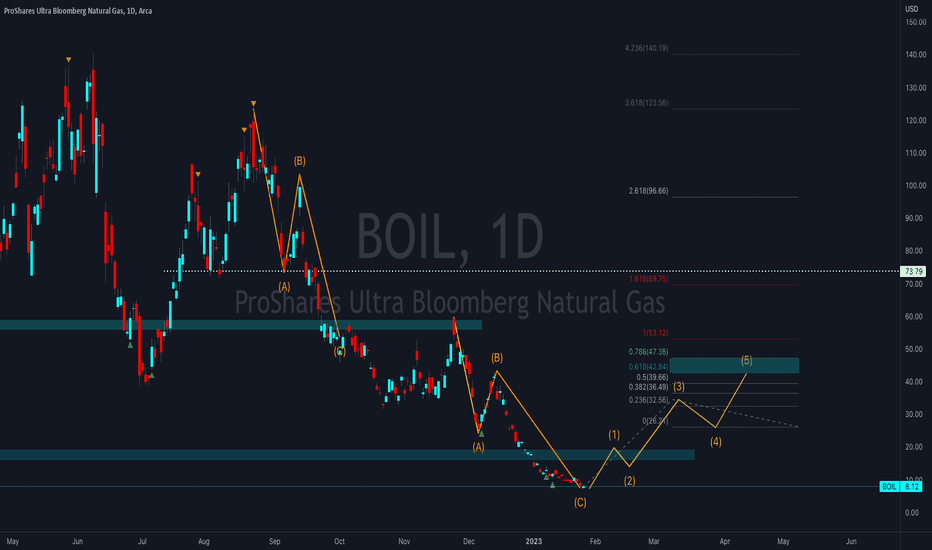The image size is (932, 550).
Task: Click the 20.00 price axis label
Action: pos(914,447)
